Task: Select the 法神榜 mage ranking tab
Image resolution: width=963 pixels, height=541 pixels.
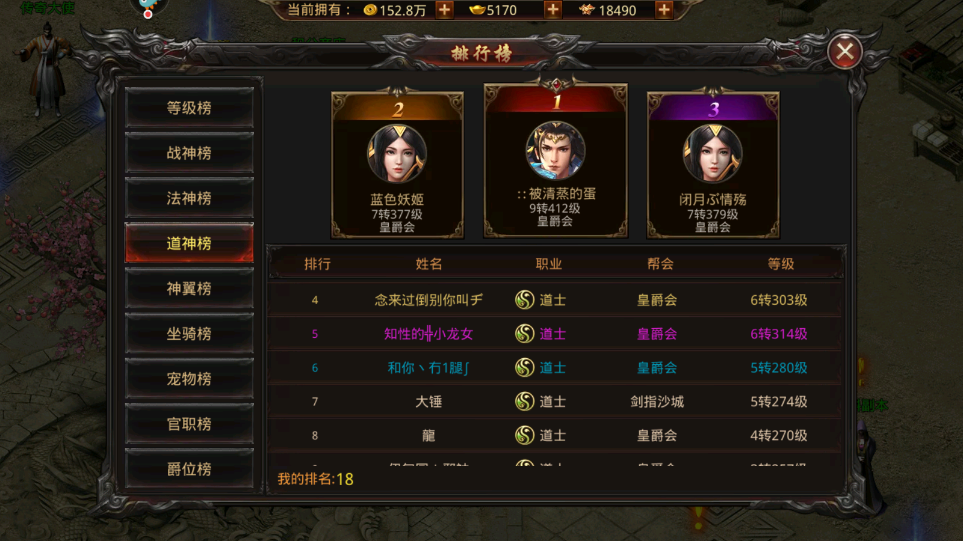Action: 189,198
